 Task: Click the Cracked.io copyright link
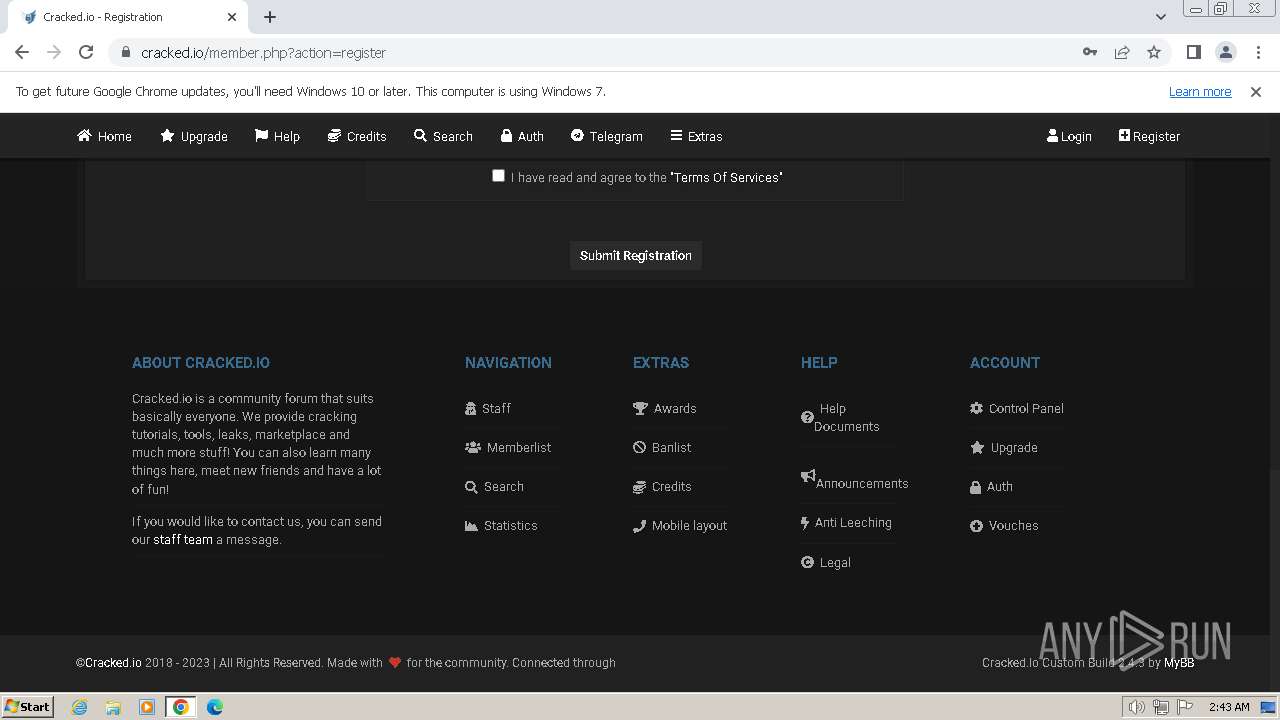112,662
